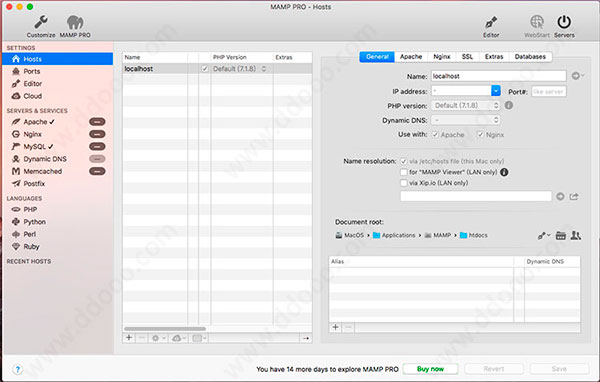Open cloud menu under hosts list
The image size is (600, 382).
click(x=178, y=338)
